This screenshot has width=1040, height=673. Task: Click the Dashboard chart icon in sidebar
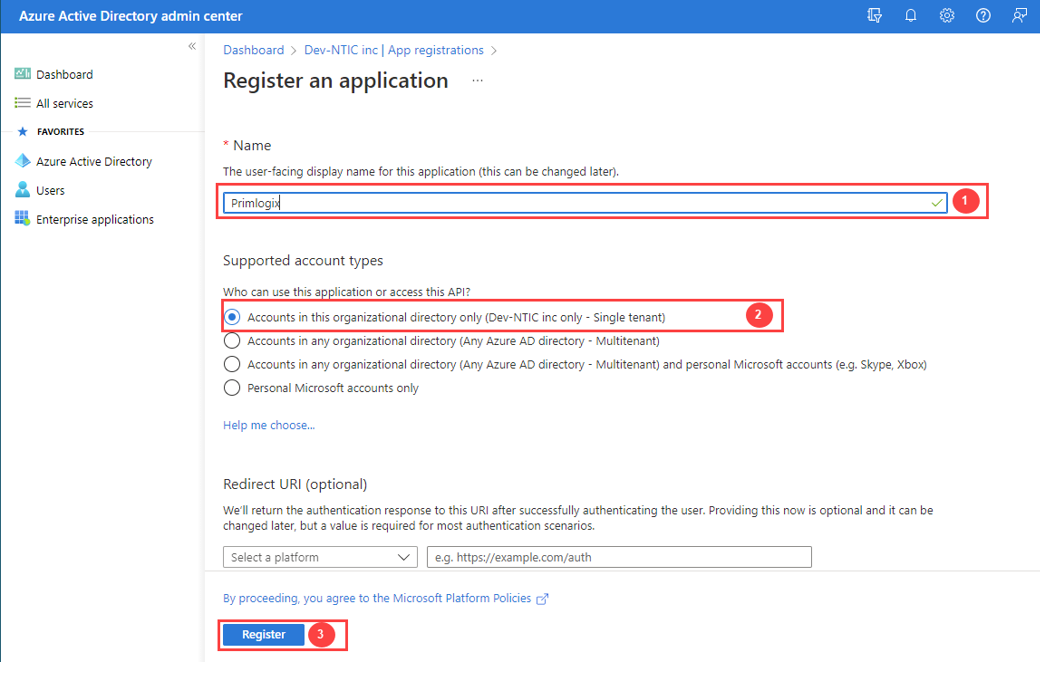pyautogui.click(x=23, y=74)
